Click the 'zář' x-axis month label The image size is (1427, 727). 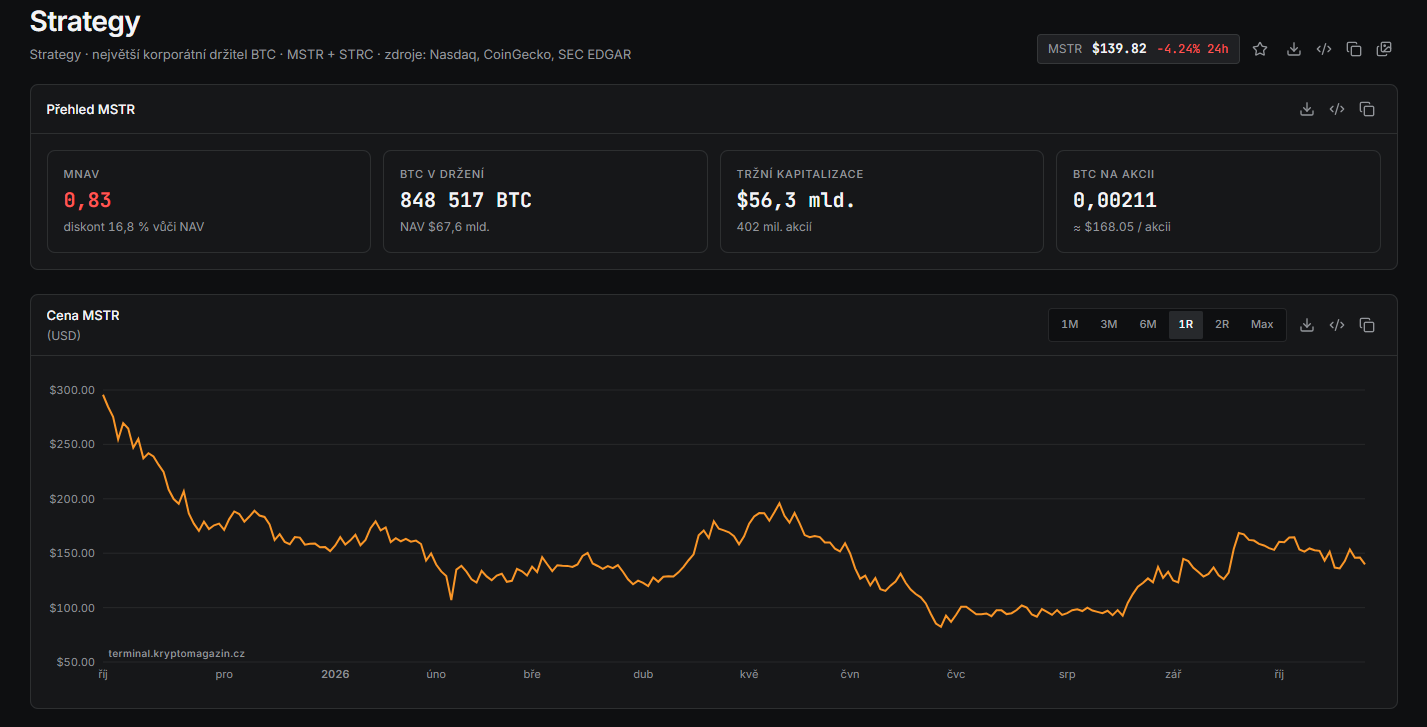pos(1173,674)
